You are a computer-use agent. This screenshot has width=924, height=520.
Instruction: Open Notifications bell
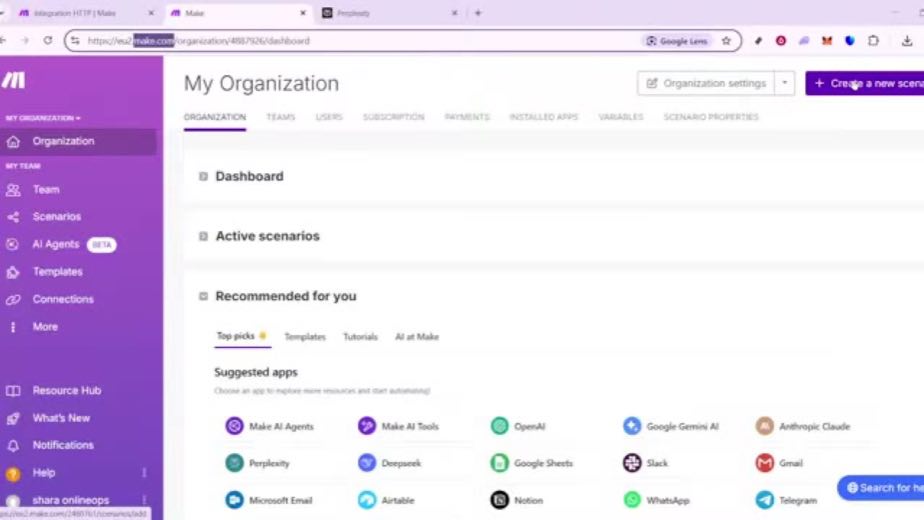pos(63,445)
